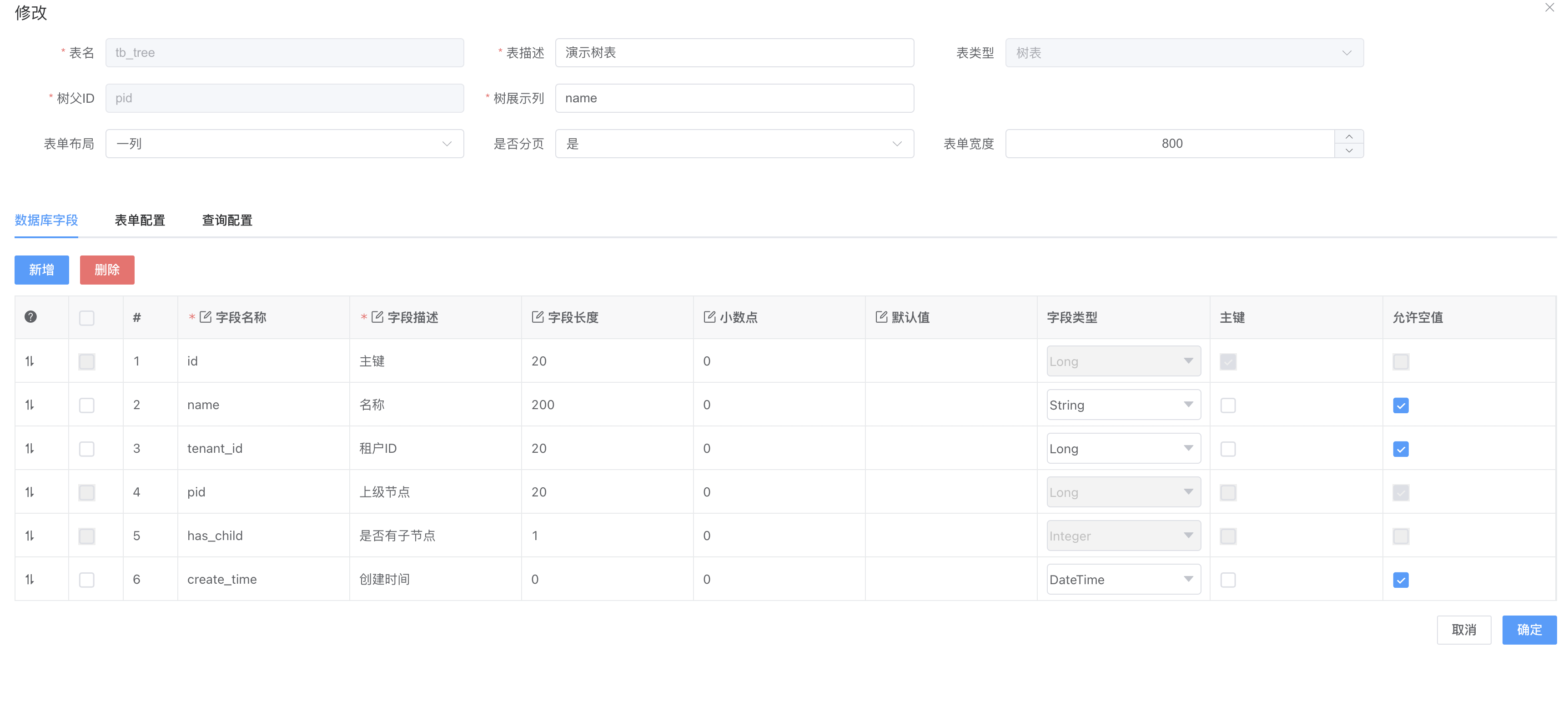Click the sort handle for tenant_id row
Image resolution: width=1568 pixels, height=711 pixels.
pos(29,449)
